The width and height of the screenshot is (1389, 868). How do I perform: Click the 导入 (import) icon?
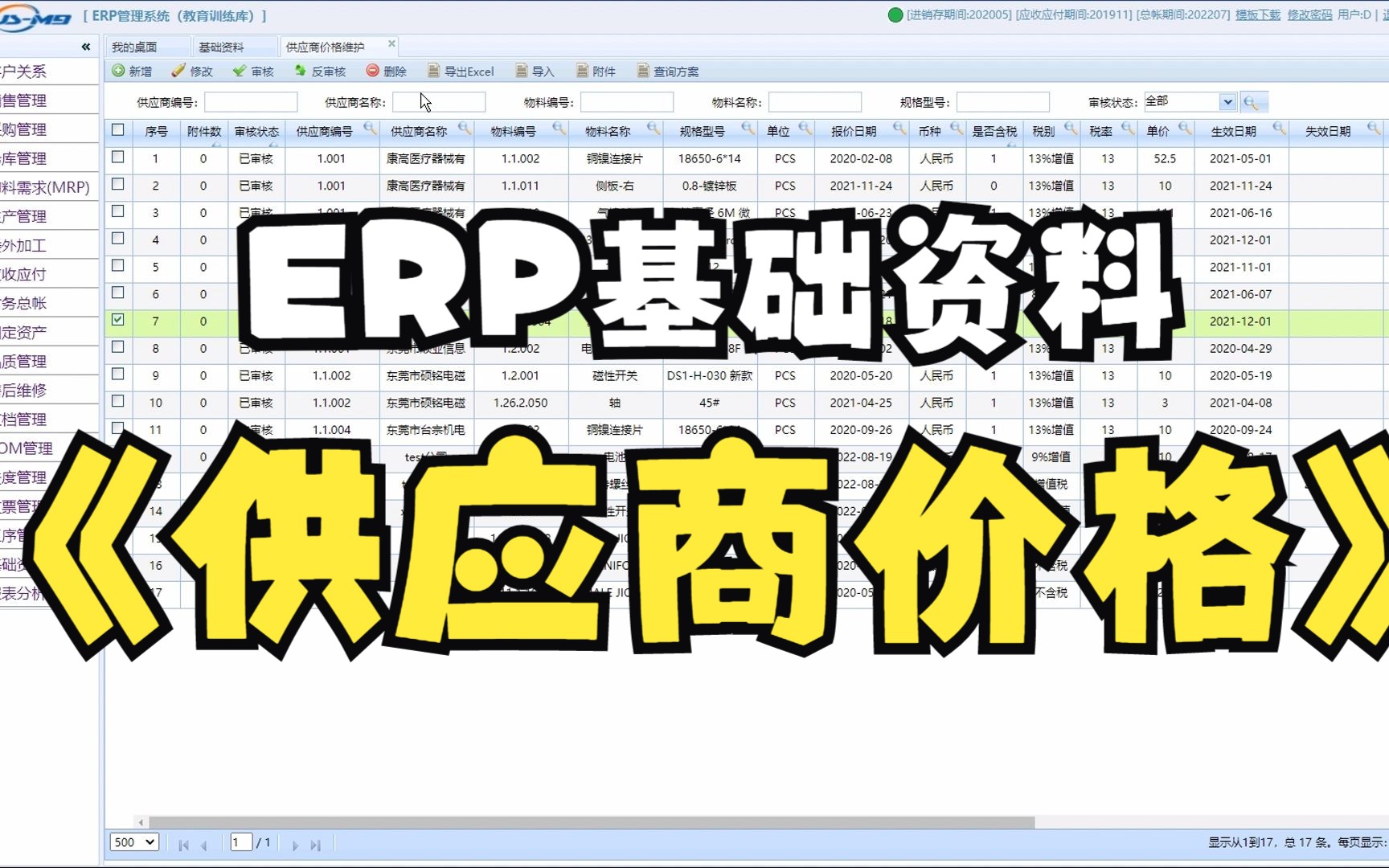pos(521,71)
